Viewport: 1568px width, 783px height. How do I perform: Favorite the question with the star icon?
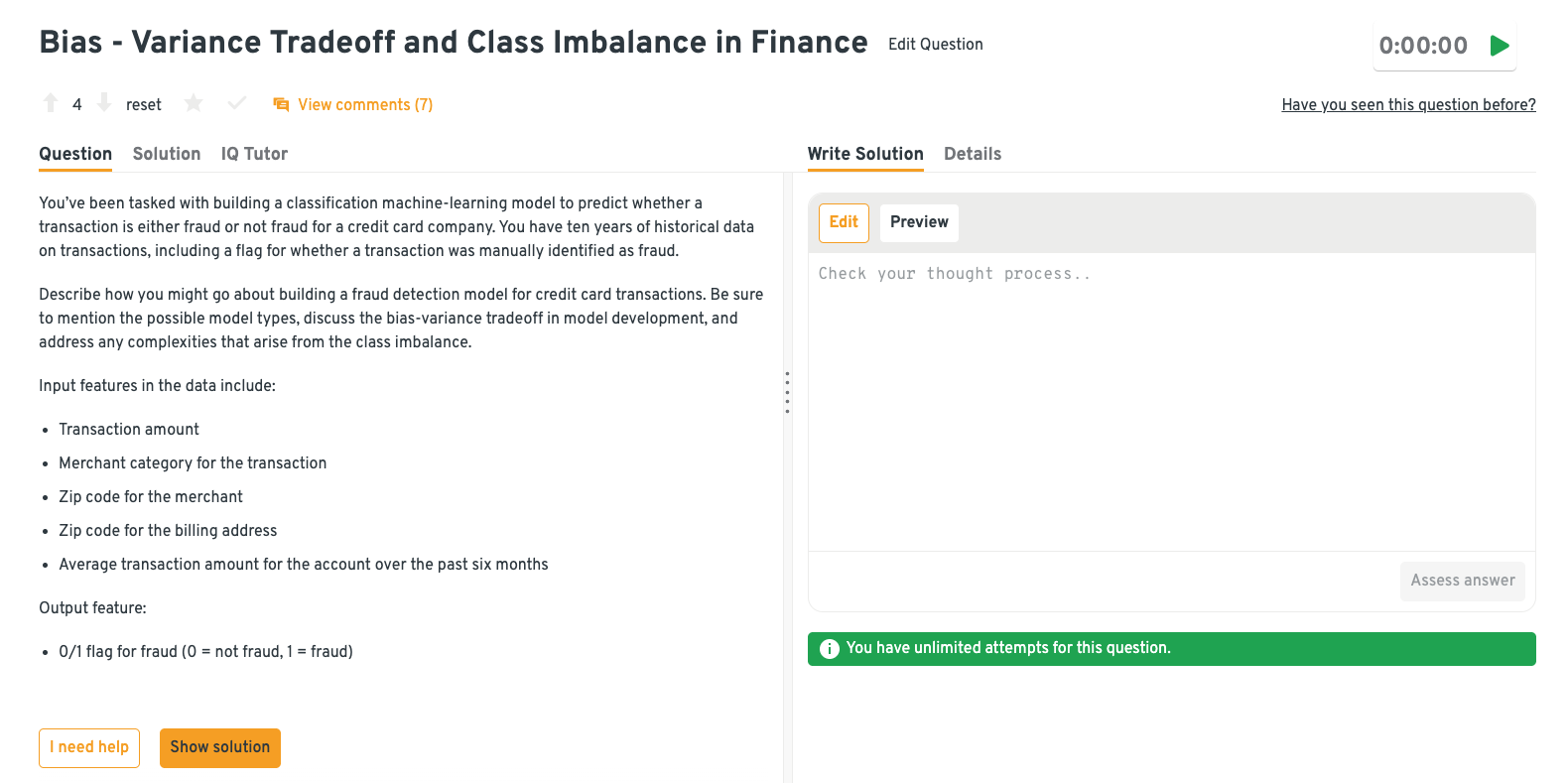194,103
